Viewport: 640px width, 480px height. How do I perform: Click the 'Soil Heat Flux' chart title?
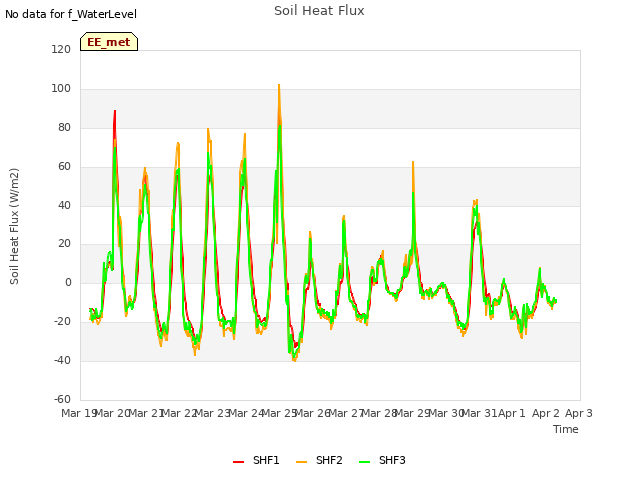(x=319, y=11)
